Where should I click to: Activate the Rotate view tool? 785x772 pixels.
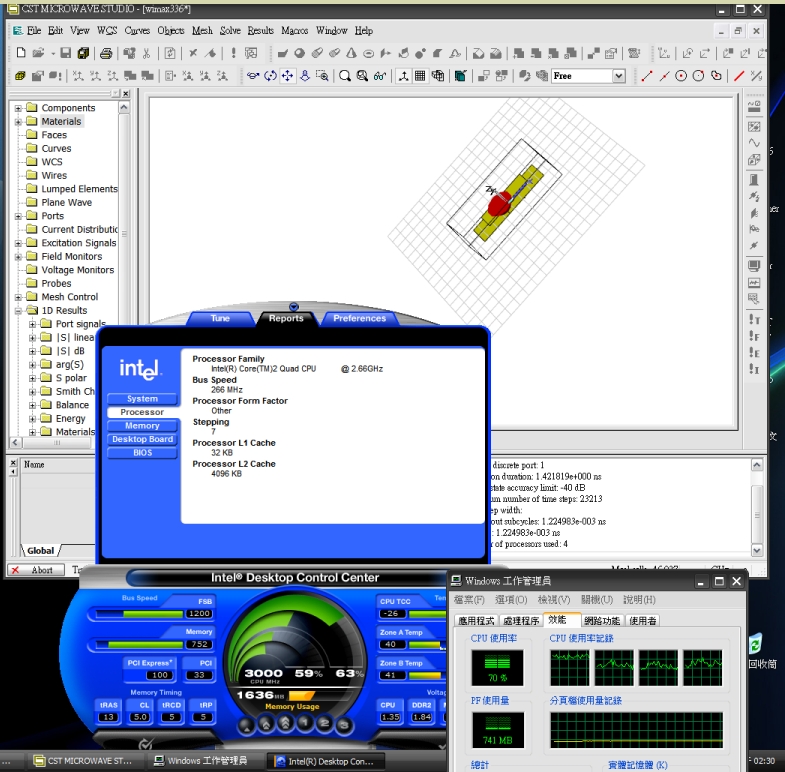pyautogui.click(x=270, y=76)
